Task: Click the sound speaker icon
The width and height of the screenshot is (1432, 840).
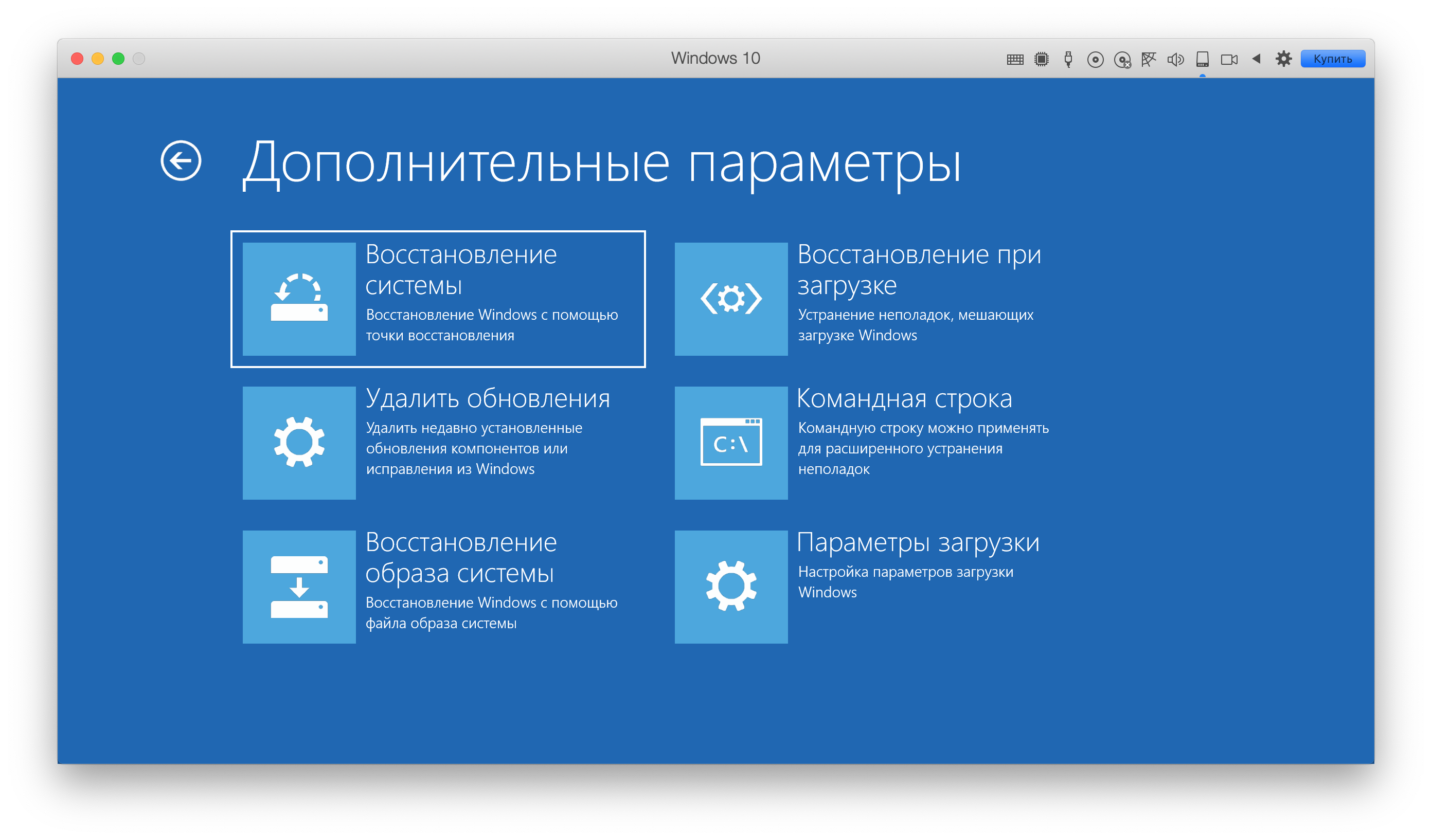Action: [1175, 59]
